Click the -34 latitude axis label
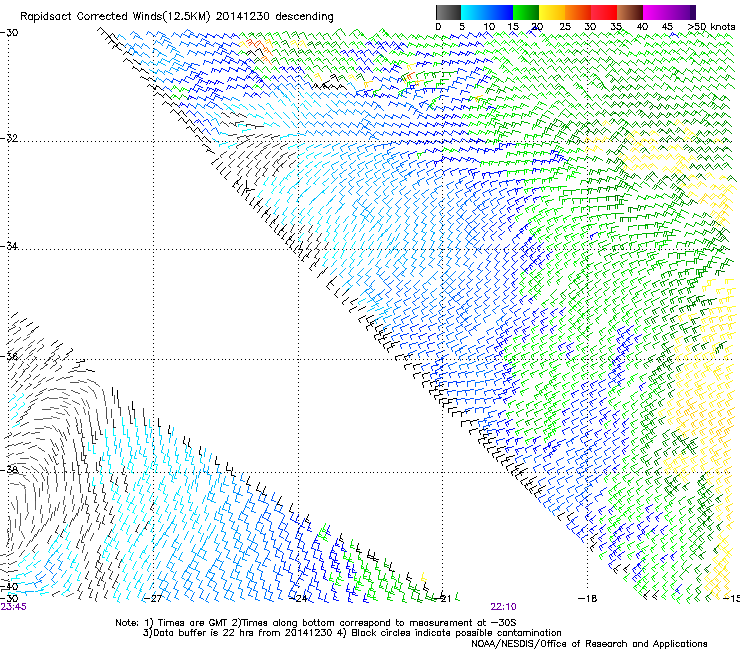The image size is (740, 650). point(9,246)
